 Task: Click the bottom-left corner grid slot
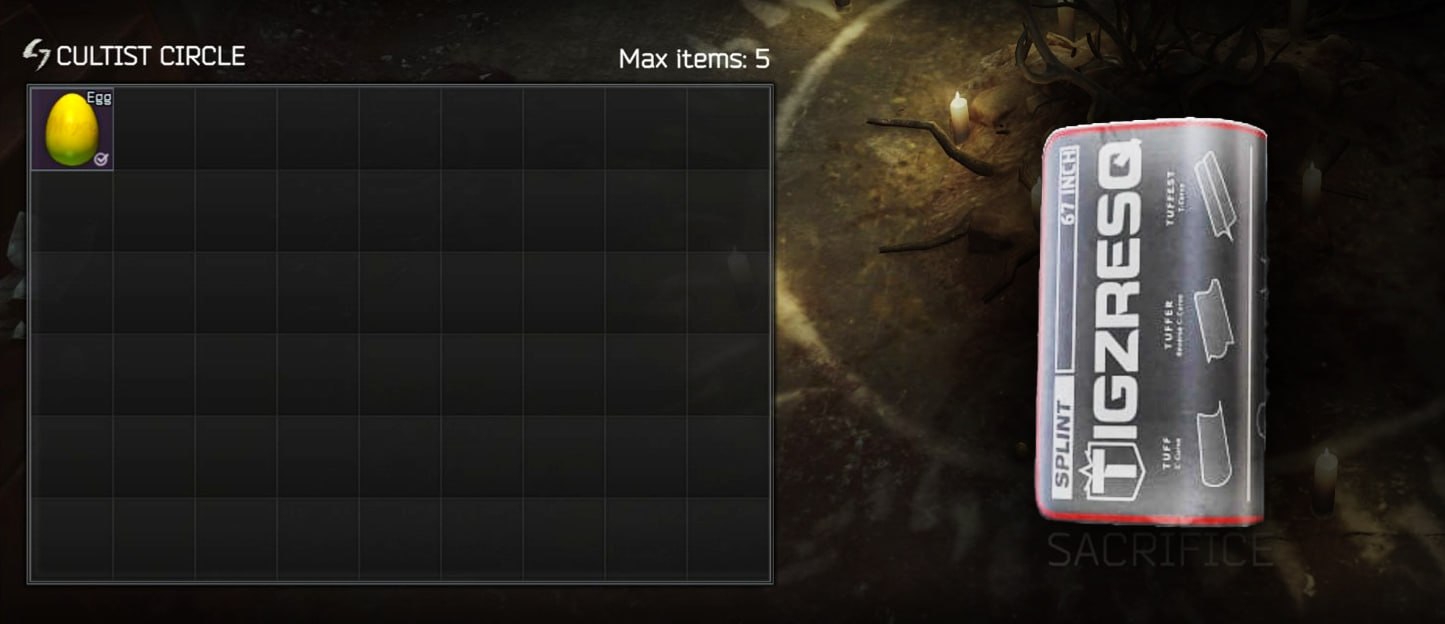[72, 539]
